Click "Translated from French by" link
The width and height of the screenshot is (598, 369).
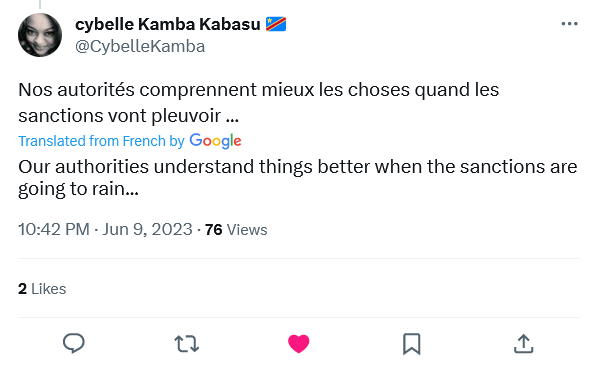tap(101, 141)
